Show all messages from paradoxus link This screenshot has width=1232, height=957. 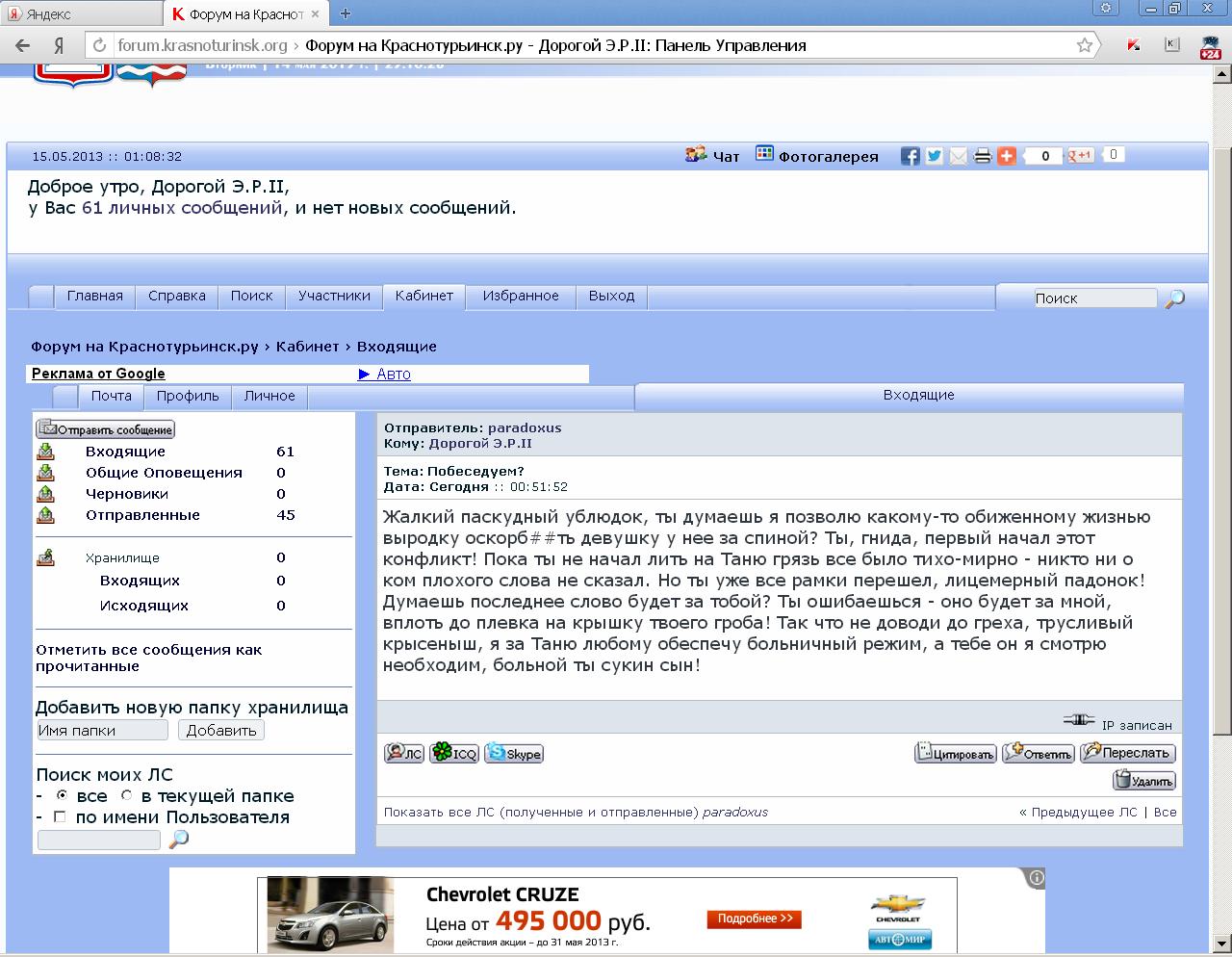coord(576,812)
